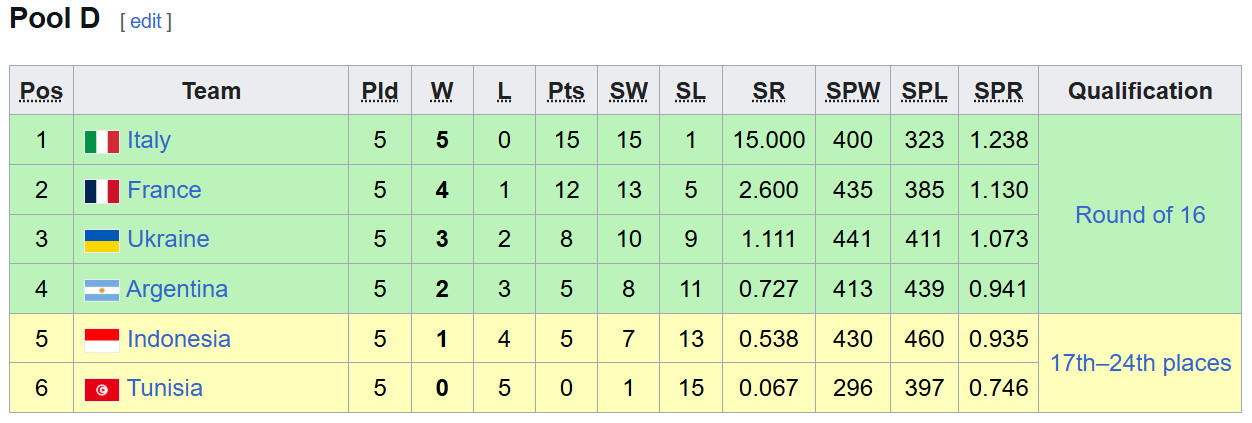Click the Argentina flag icon
Screen dimensions: 1252x423
click(x=102, y=290)
